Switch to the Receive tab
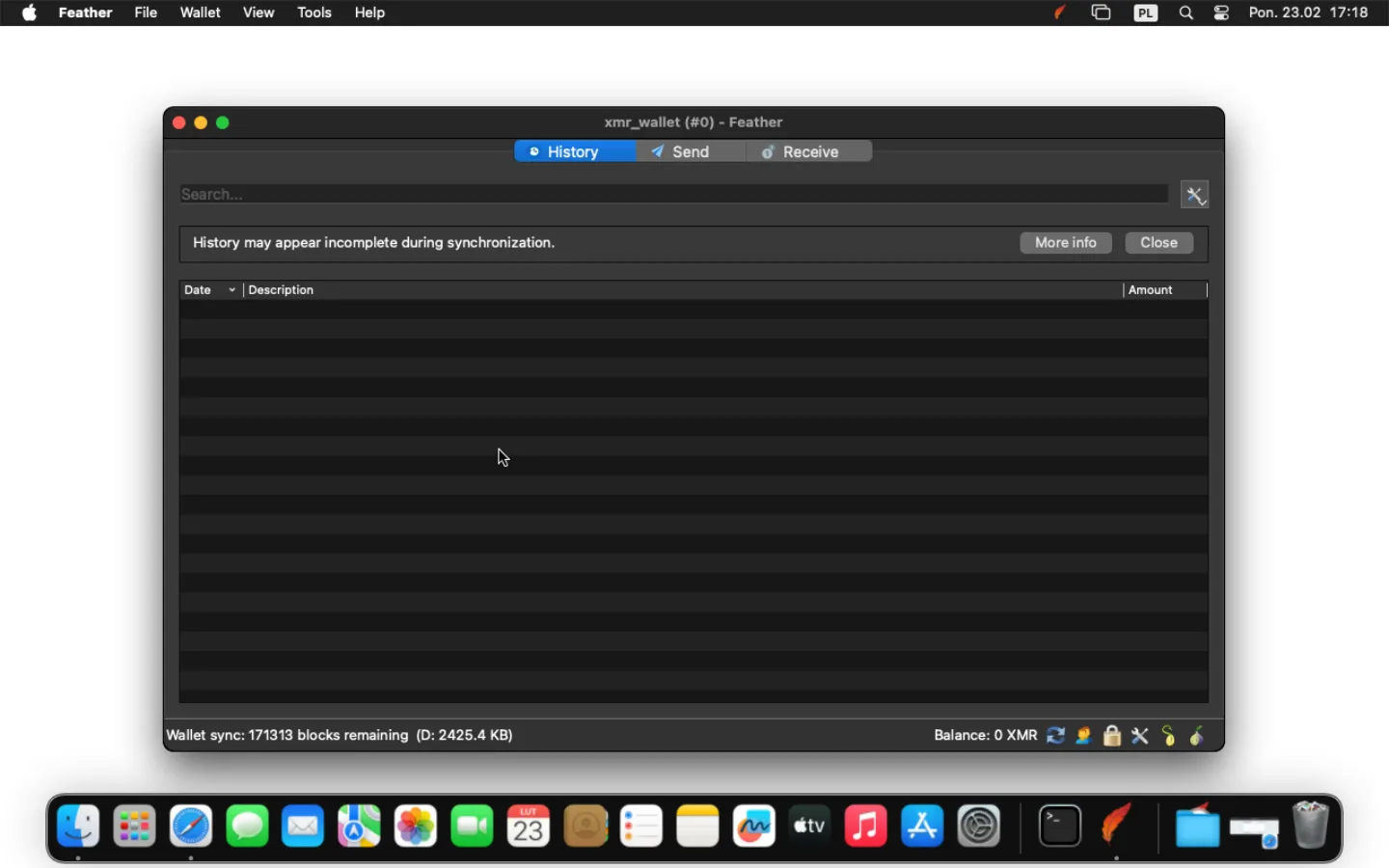 point(809,151)
